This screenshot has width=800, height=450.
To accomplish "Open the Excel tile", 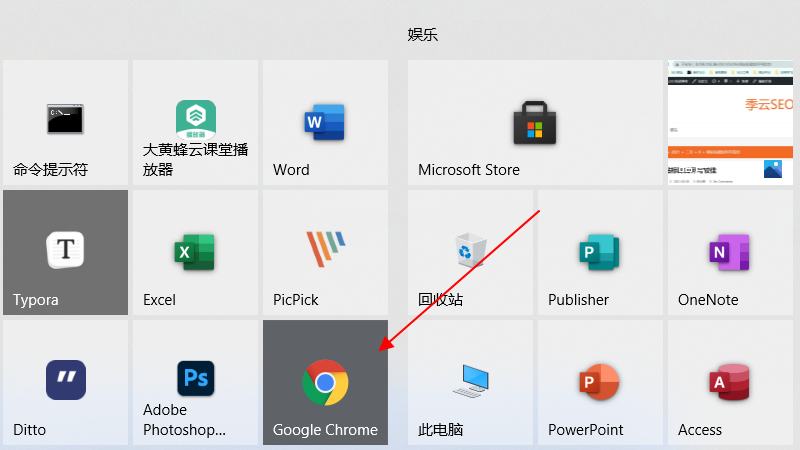I will [195, 253].
